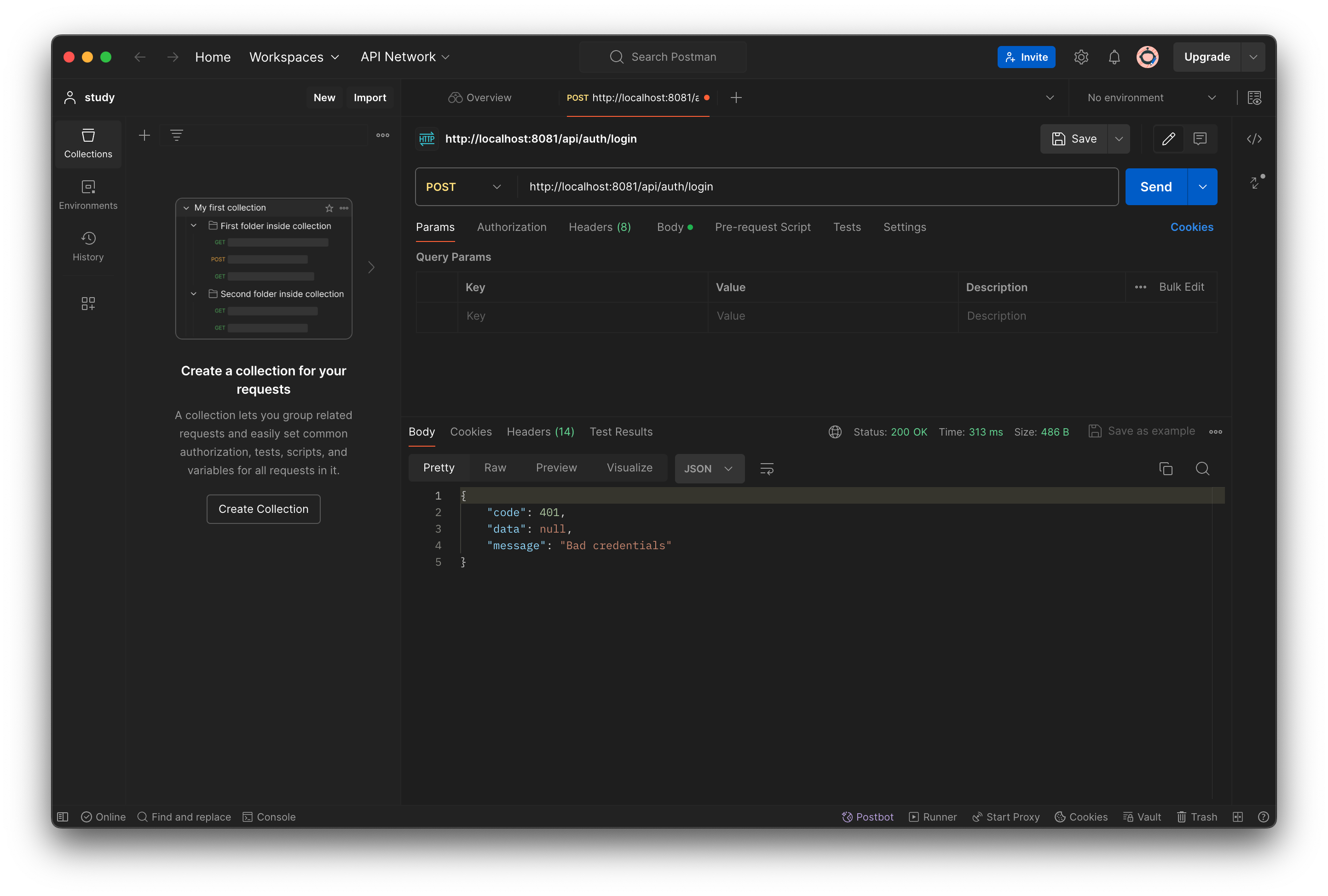Open the Collection Runner
1328x896 pixels.
pyautogui.click(x=933, y=816)
